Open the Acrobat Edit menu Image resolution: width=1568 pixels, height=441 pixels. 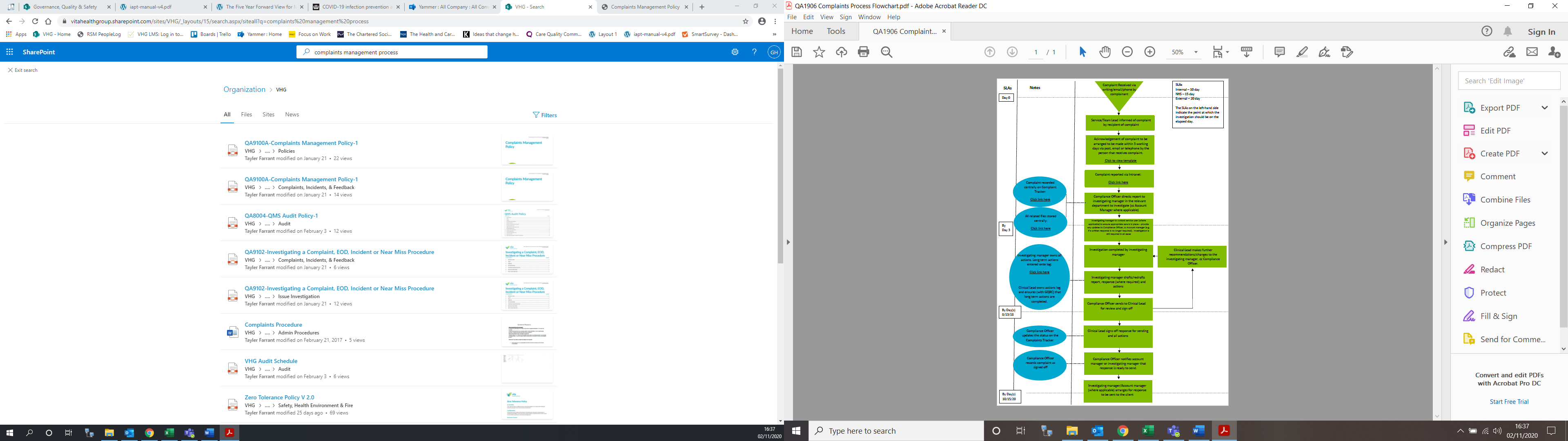tap(808, 17)
